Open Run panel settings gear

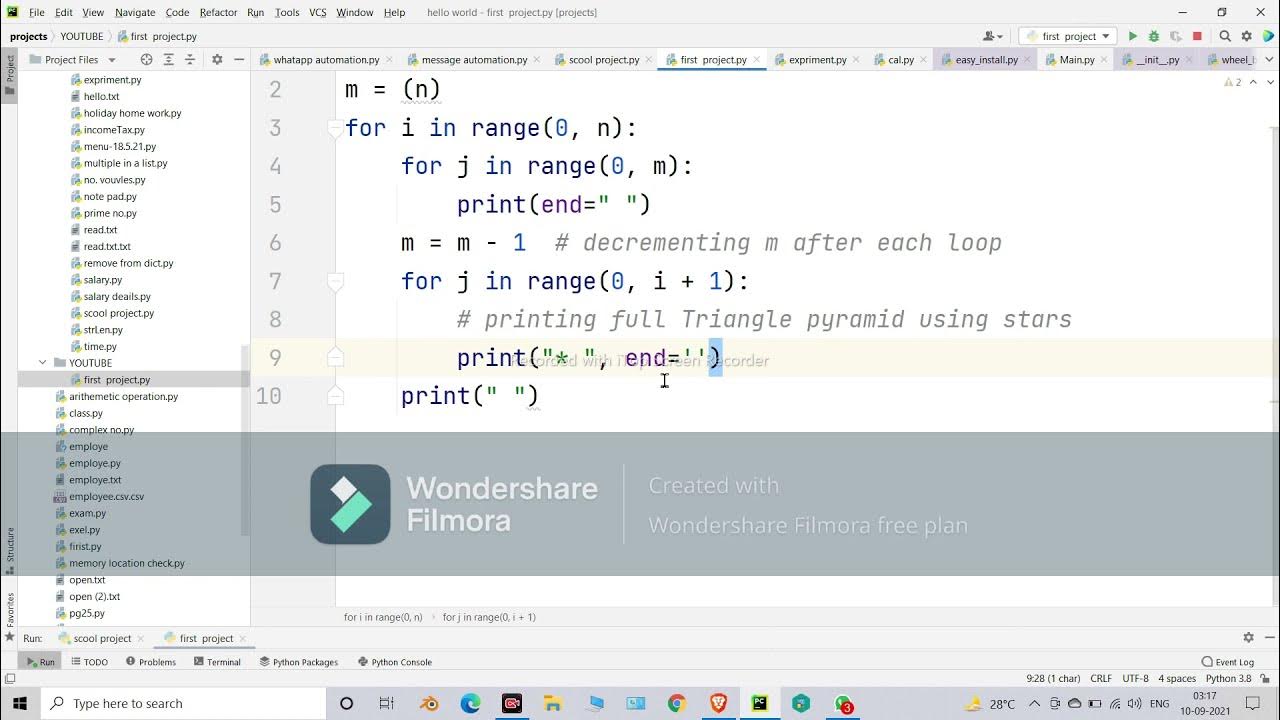tap(1248, 638)
